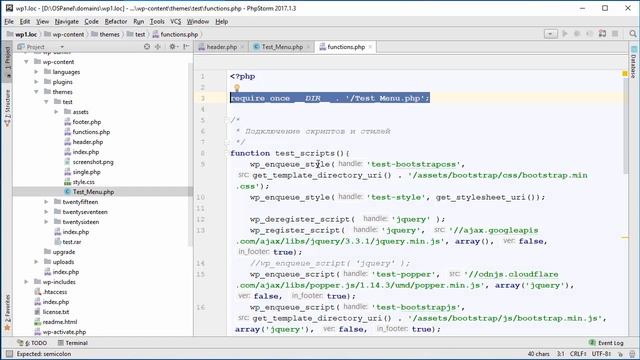Expand the assets folder
The image size is (640, 360).
(x=56, y=112)
